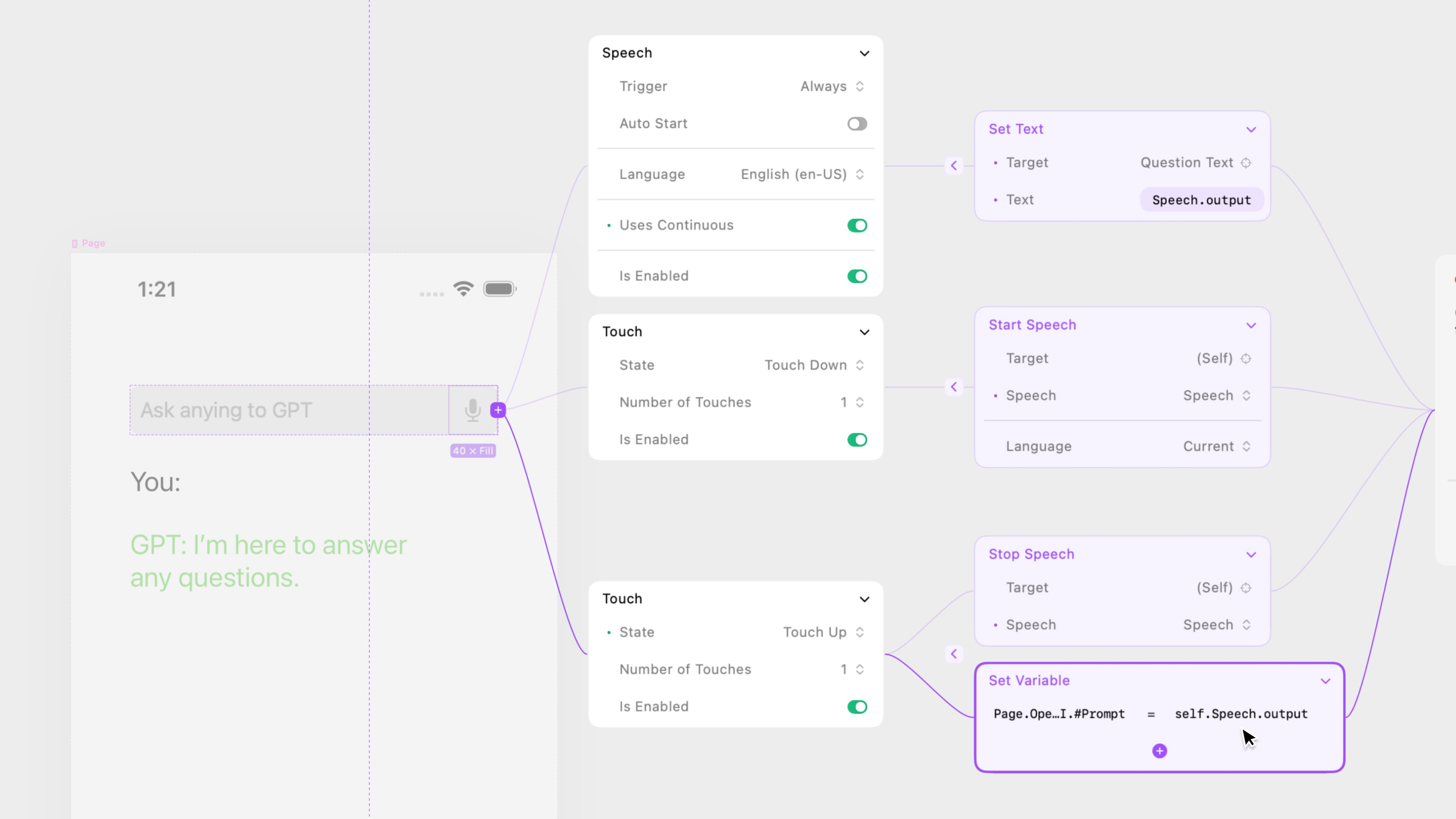The image size is (1456, 819).
Task: Turn off Speech Is Enabled toggle
Action: (857, 276)
